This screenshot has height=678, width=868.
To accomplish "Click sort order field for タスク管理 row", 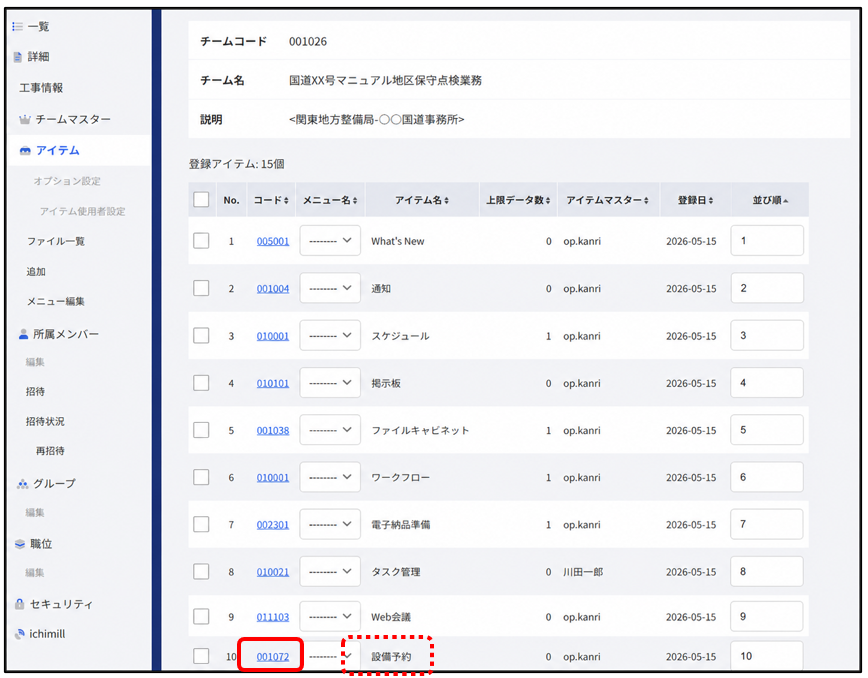I will 767,571.
